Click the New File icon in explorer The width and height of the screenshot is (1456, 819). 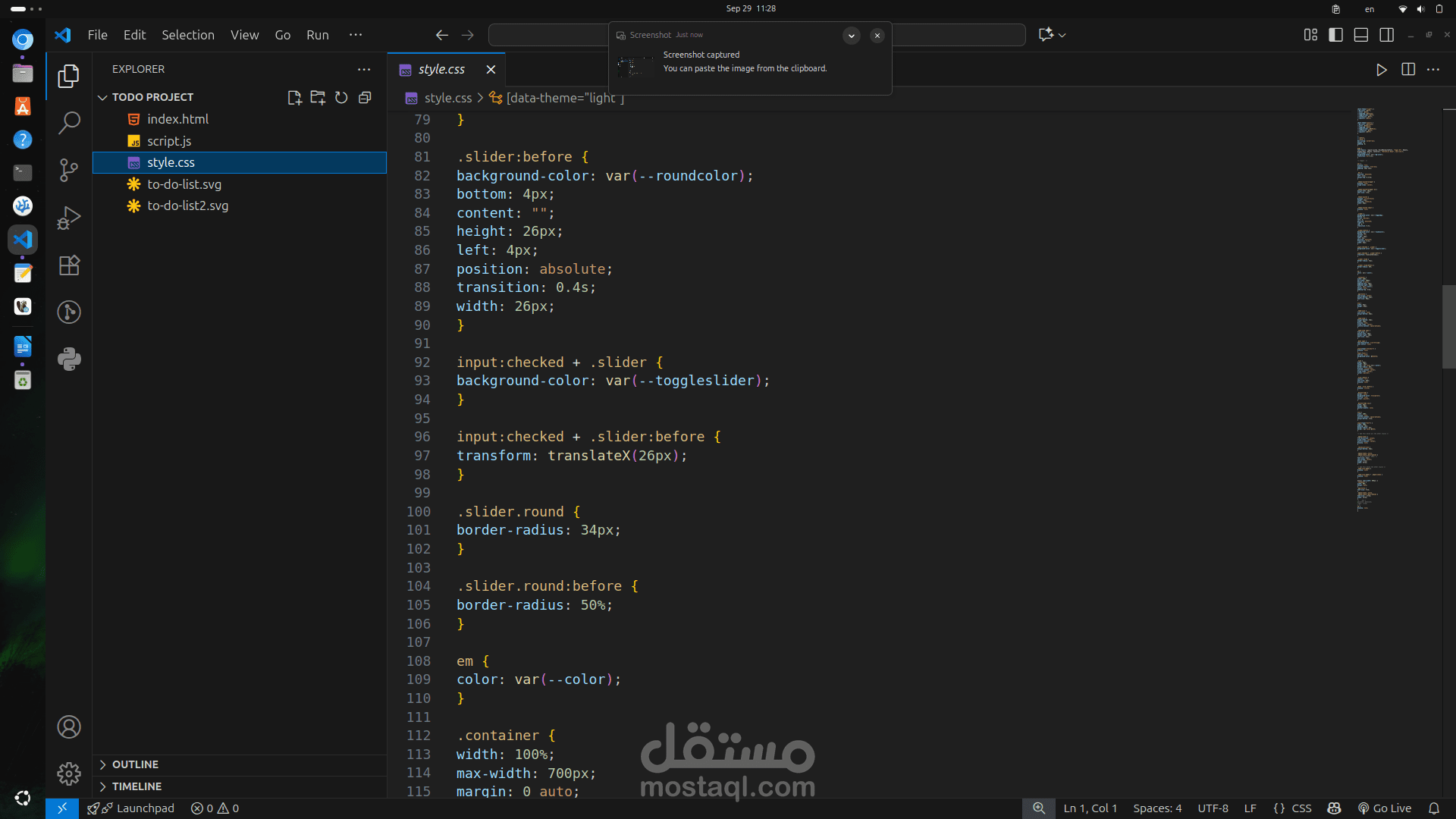pos(294,97)
